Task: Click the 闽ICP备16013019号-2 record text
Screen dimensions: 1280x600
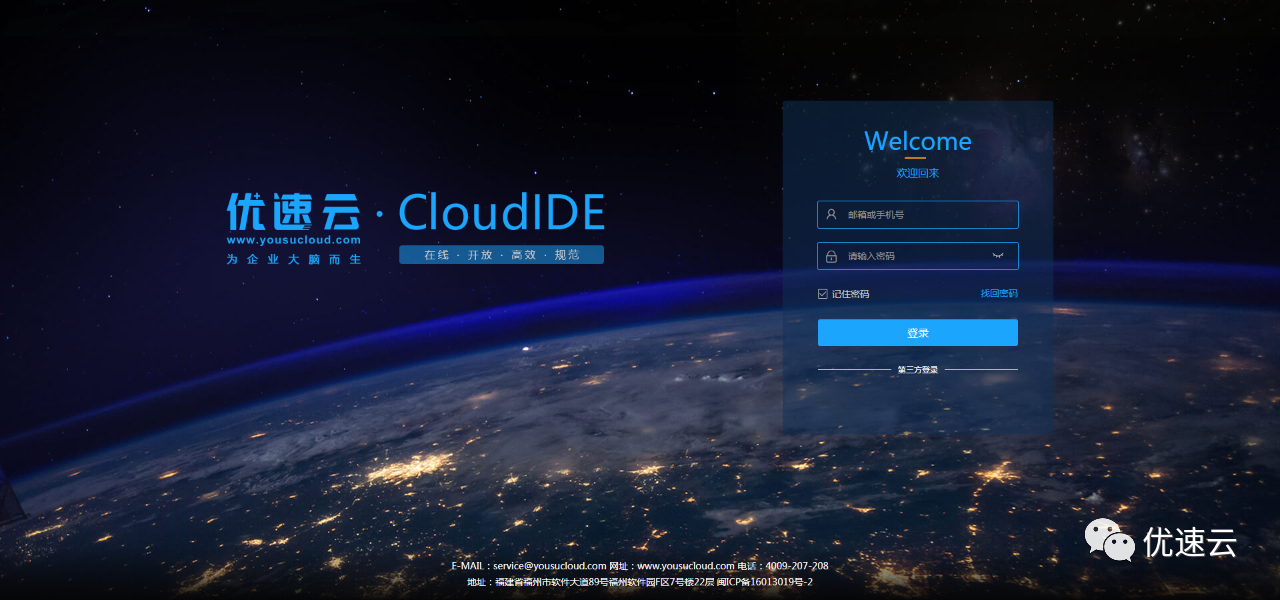Action: point(765,582)
